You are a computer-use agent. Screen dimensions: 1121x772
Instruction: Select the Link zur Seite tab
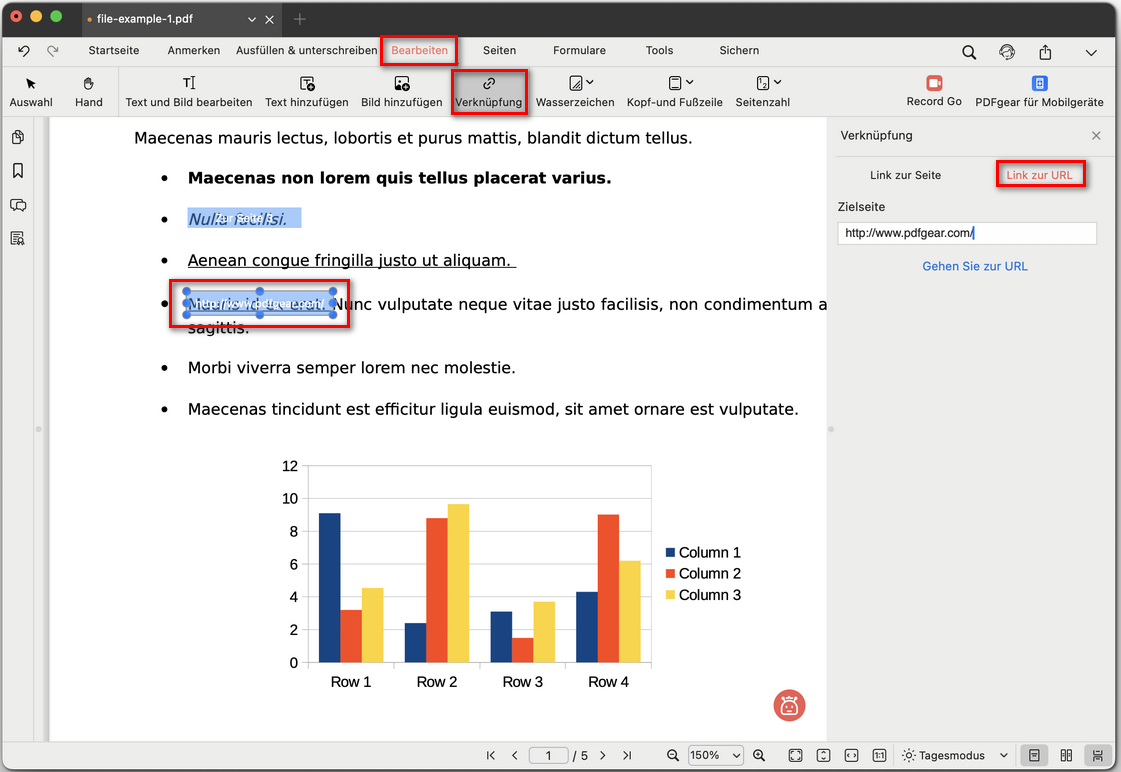tap(905, 175)
